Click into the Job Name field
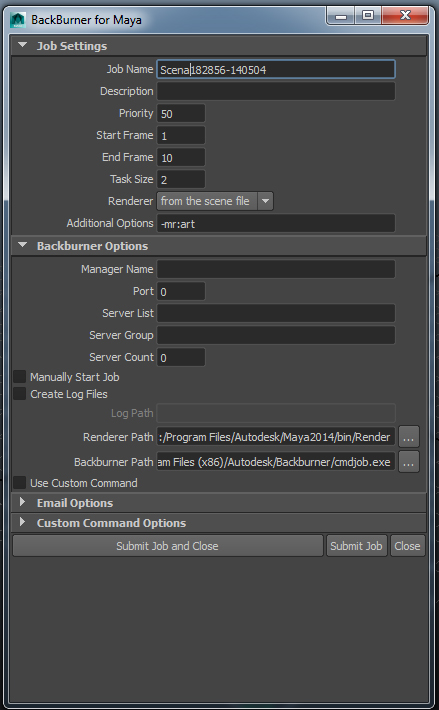Image resolution: width=439 pixels, height=710 pixels. click(x=276, y=70)
